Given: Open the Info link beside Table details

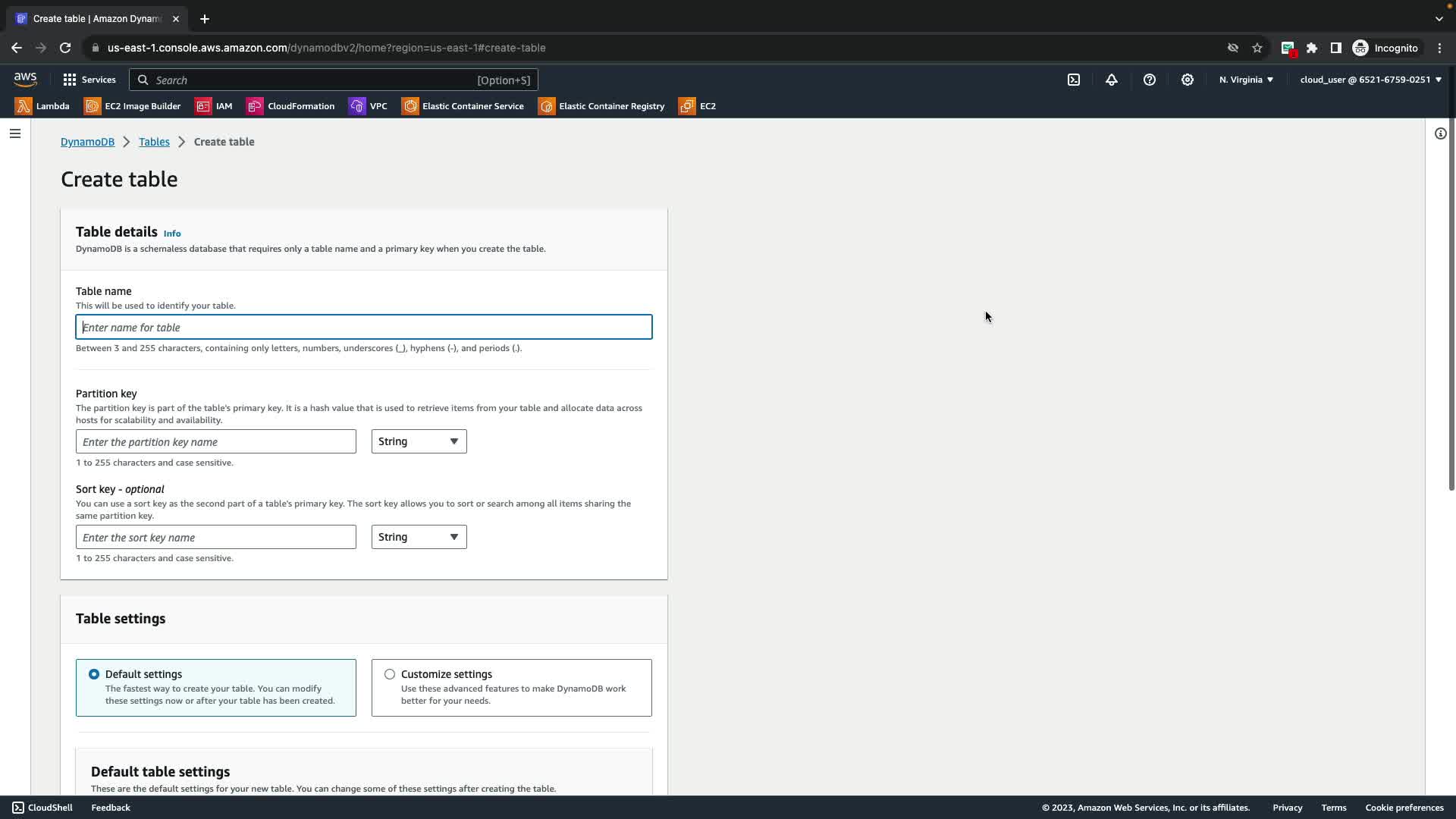Looking at the screenshot, I should pos(172,234).
